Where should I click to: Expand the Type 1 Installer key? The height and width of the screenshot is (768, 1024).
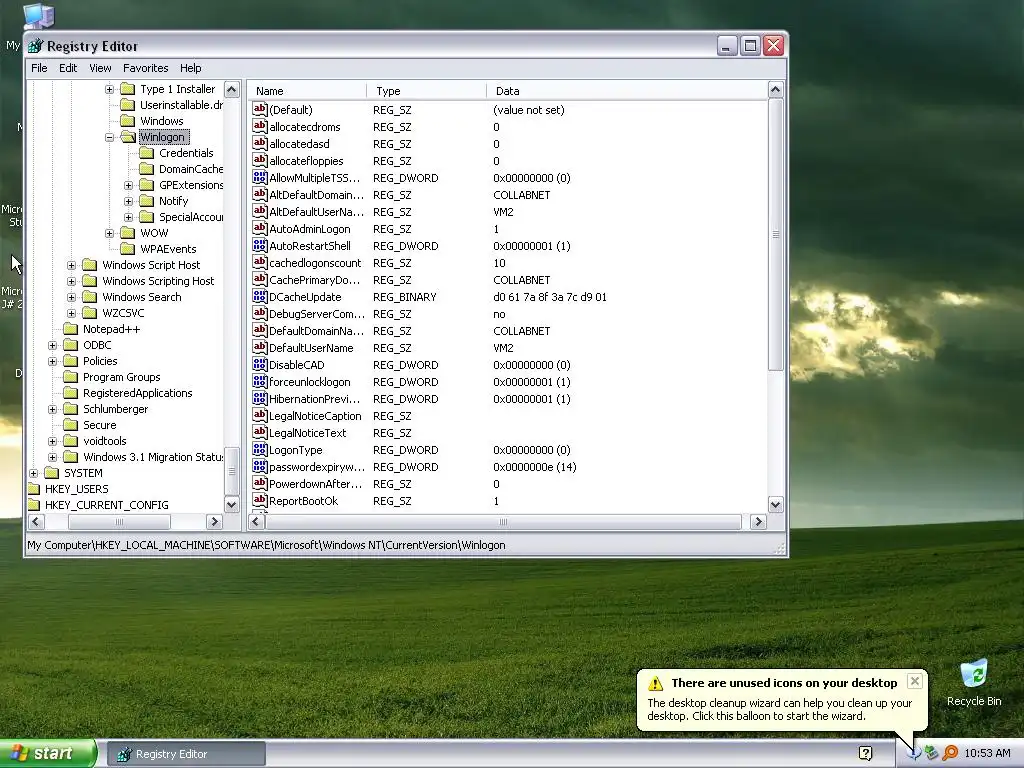[110, 89]
